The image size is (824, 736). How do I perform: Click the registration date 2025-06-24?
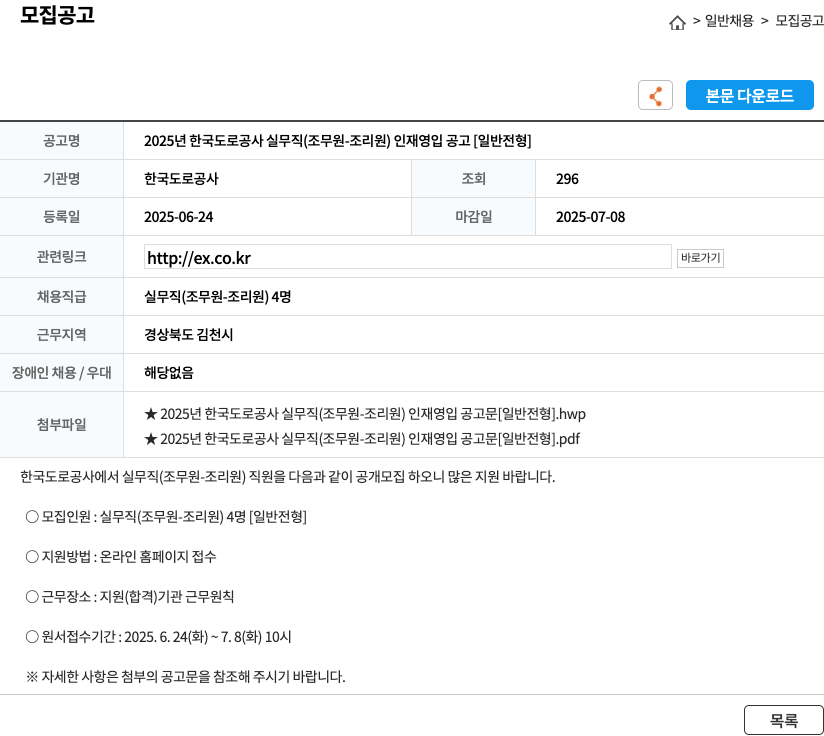tap(179, 217)
